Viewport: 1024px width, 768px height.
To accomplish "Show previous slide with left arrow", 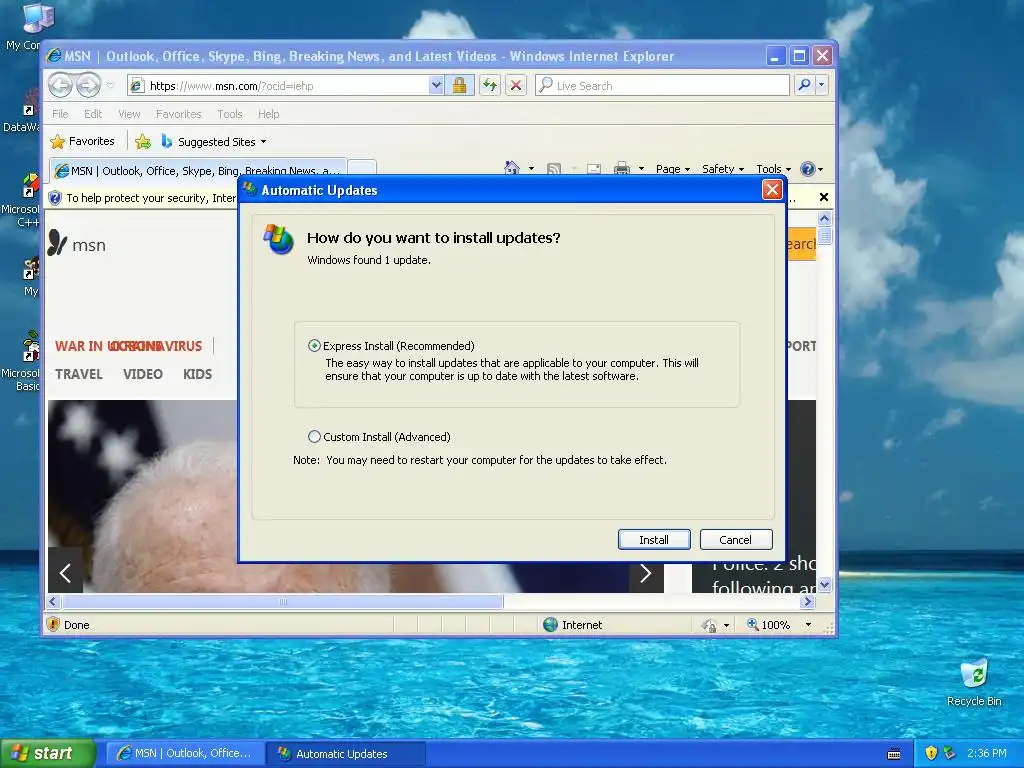I will point(65,573).
